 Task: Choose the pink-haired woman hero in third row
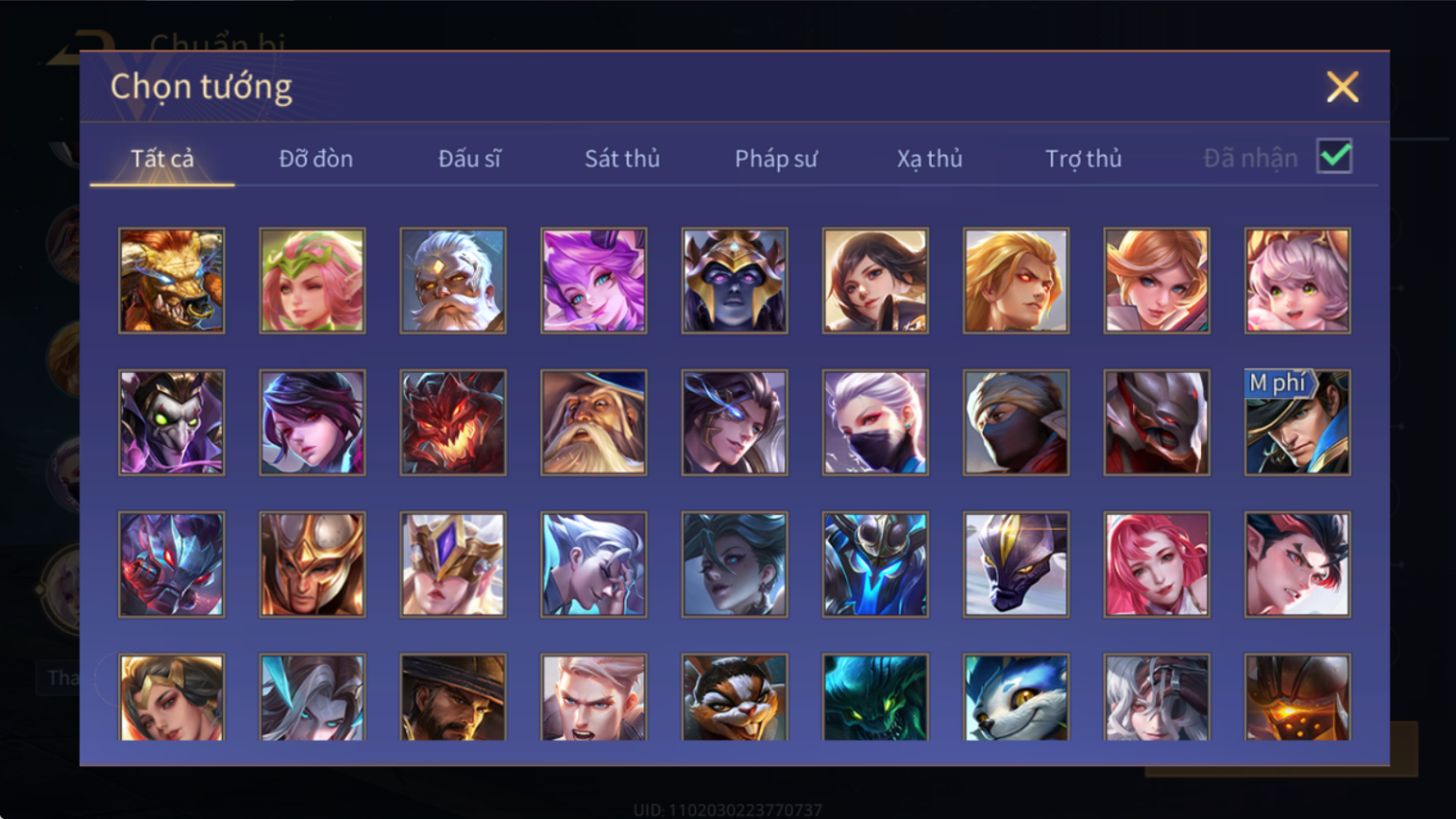pyautogui.click(x=1157, y=564)
